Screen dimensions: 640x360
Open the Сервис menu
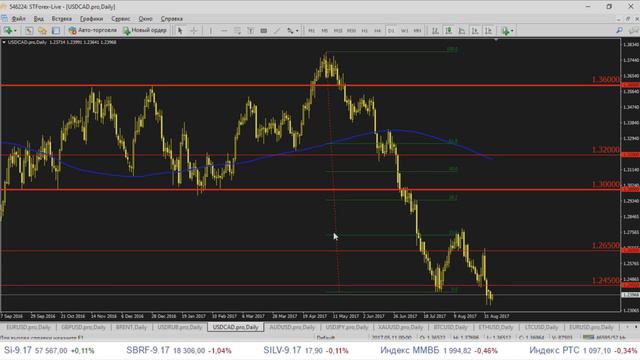(x=121, y=19)
